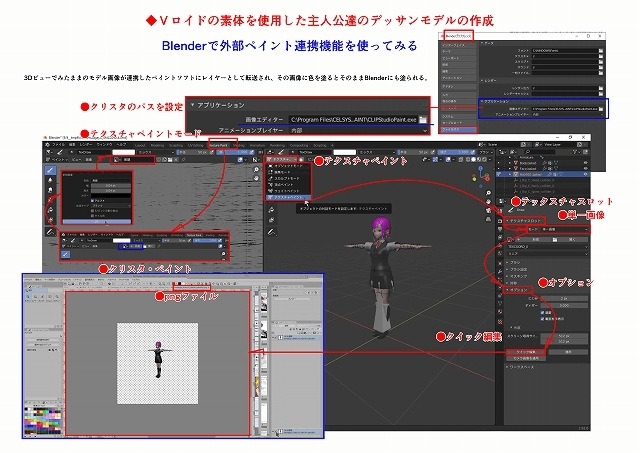Expand the Workspace panel in properties
Screen dimensions: 640x453
[x=521, y=367]
